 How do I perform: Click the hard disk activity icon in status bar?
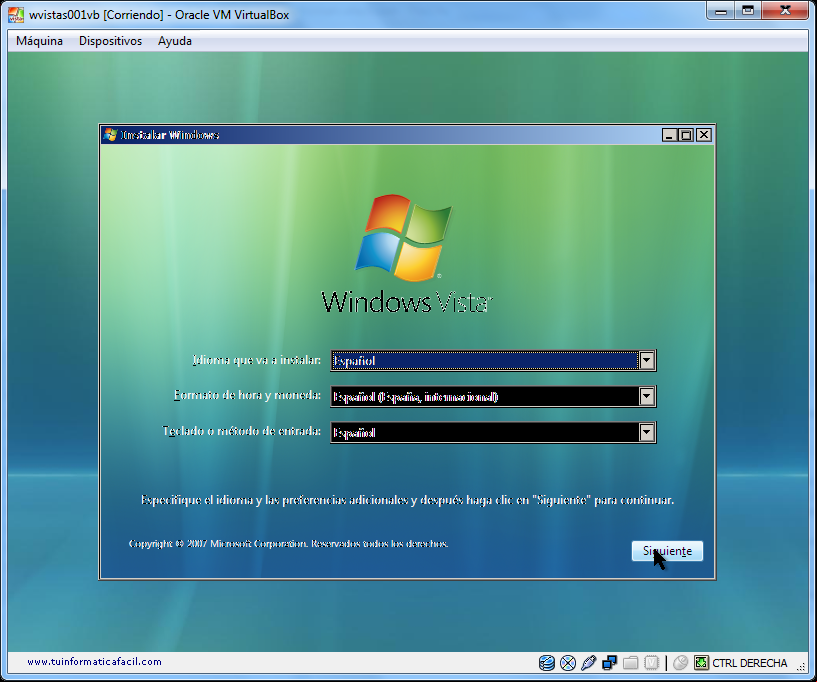click(x=547, y=663)
